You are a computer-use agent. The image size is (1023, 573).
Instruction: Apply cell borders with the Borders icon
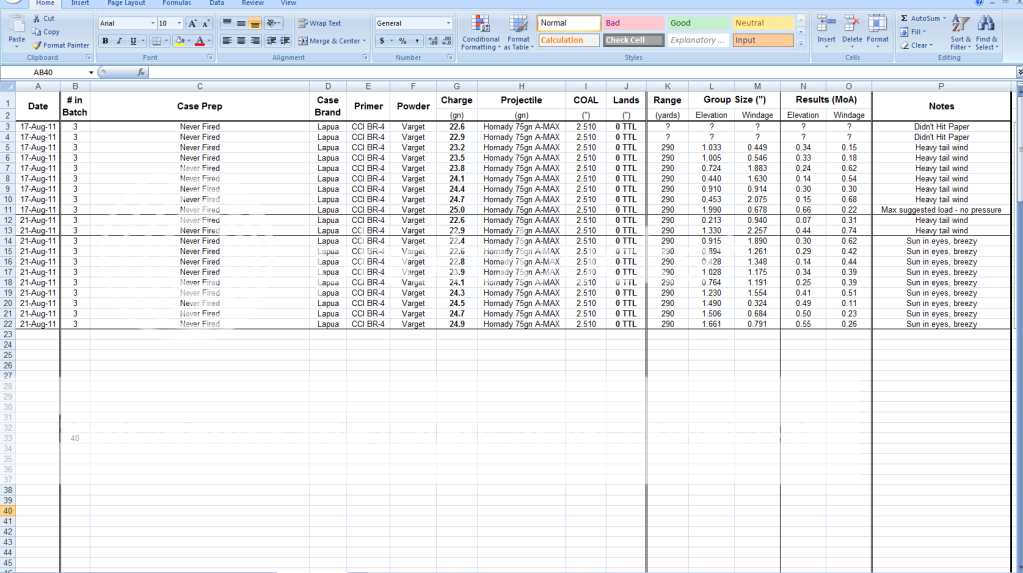156,41
